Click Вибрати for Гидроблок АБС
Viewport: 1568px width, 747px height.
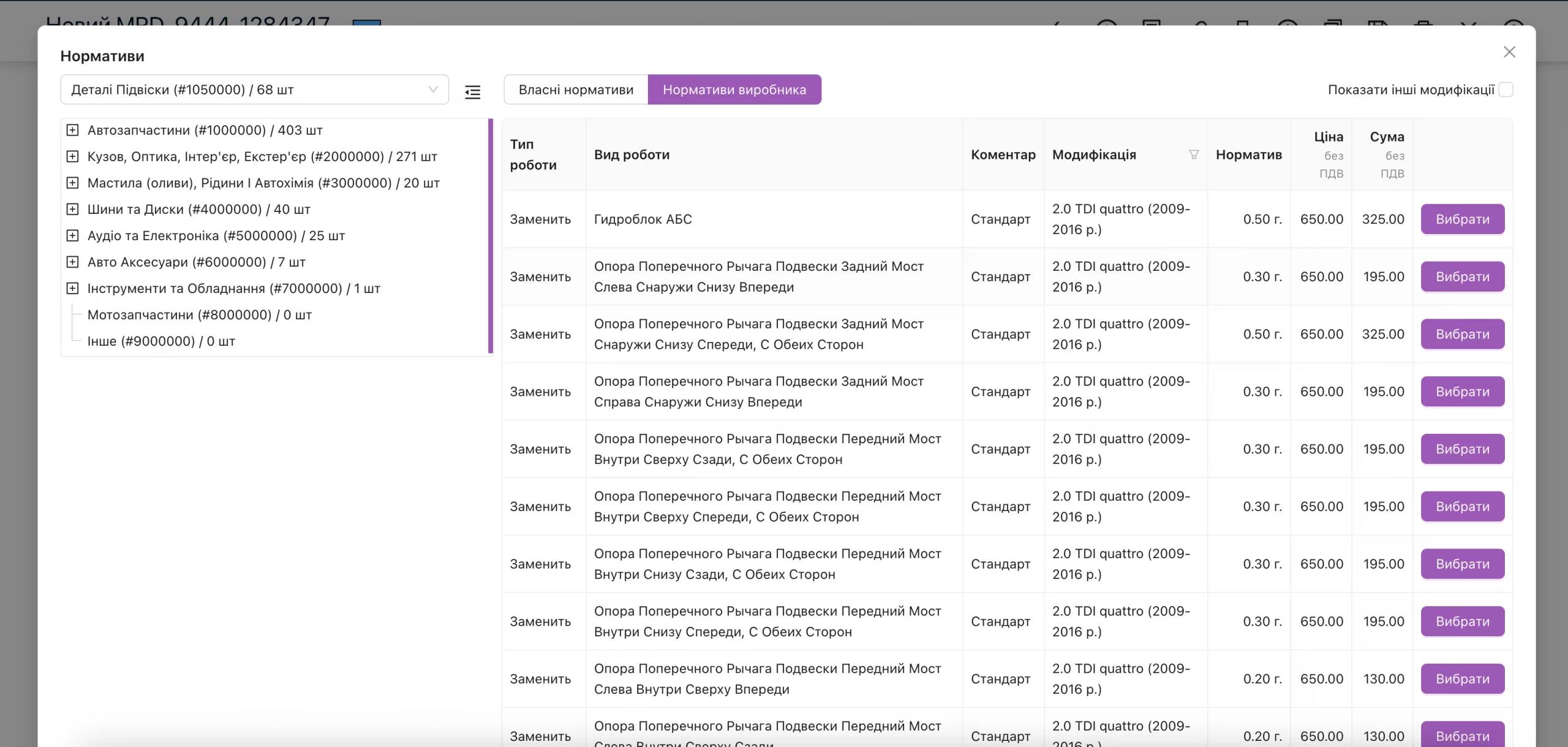1463,219
